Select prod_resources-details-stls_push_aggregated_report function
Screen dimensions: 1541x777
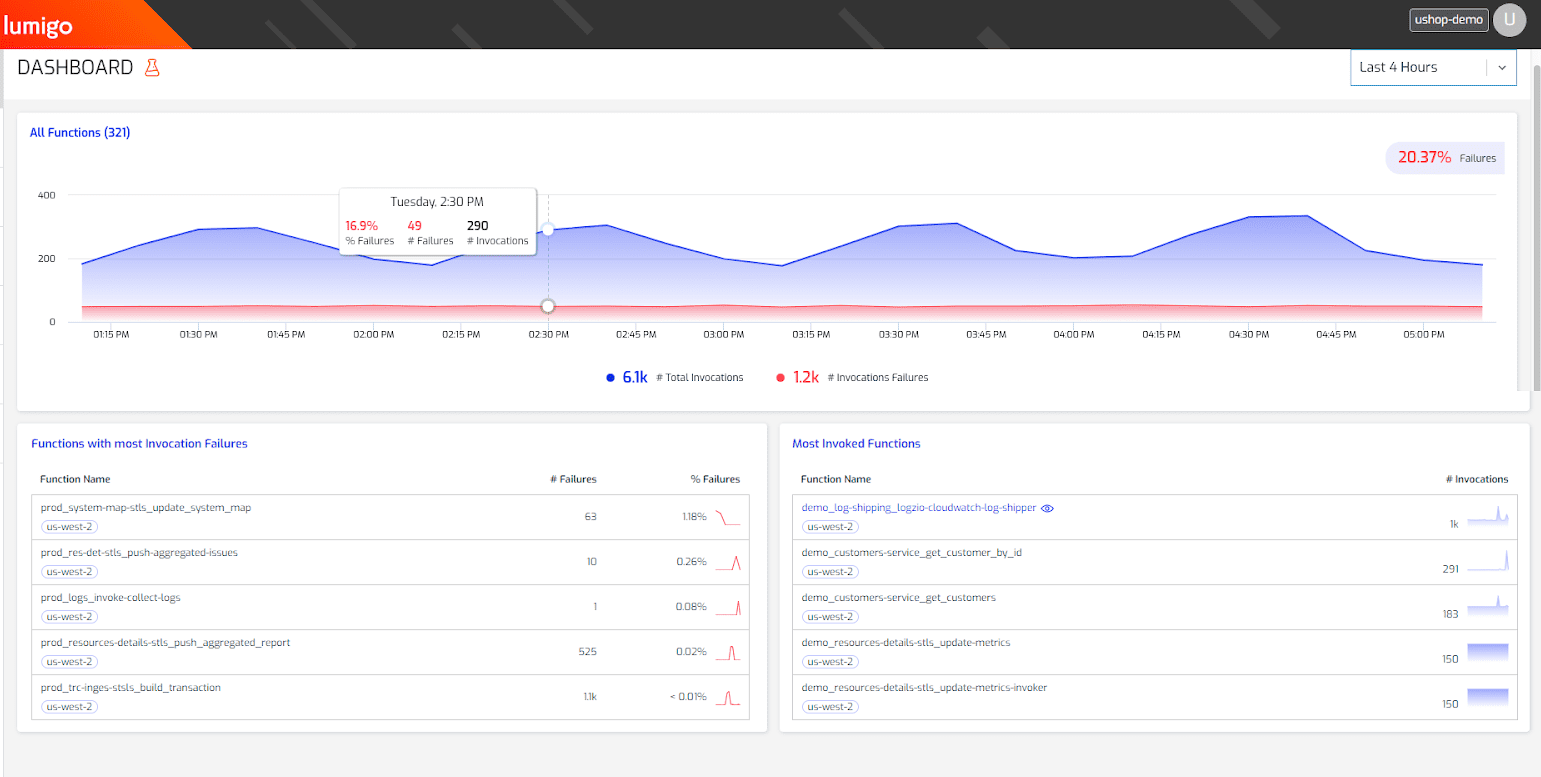click(x=165, y=642)
